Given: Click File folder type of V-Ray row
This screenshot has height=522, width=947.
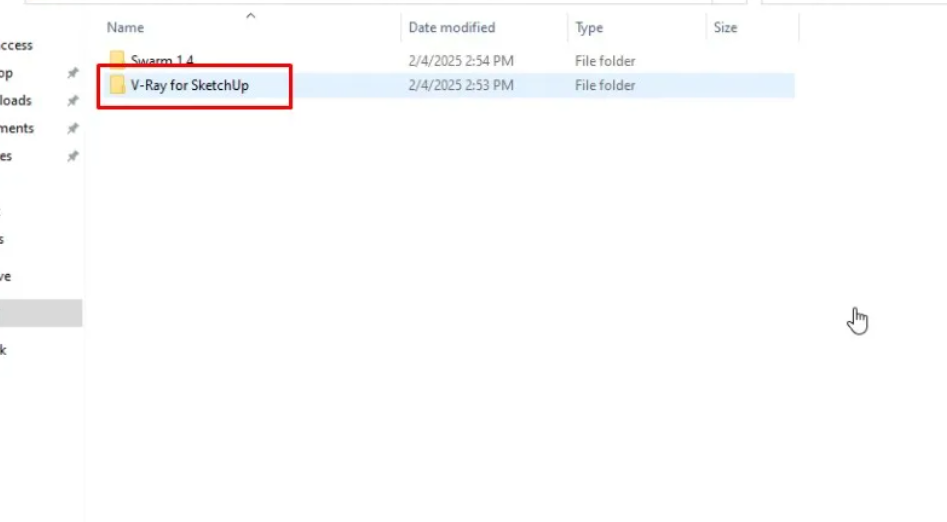Looking at the screenshot, I should click(604, 86).
